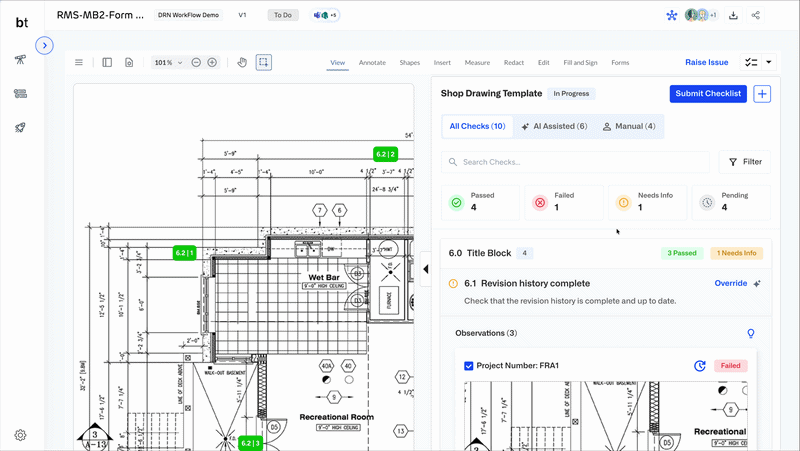Click the 6.2|2 green drawing marker

[386, 154]
